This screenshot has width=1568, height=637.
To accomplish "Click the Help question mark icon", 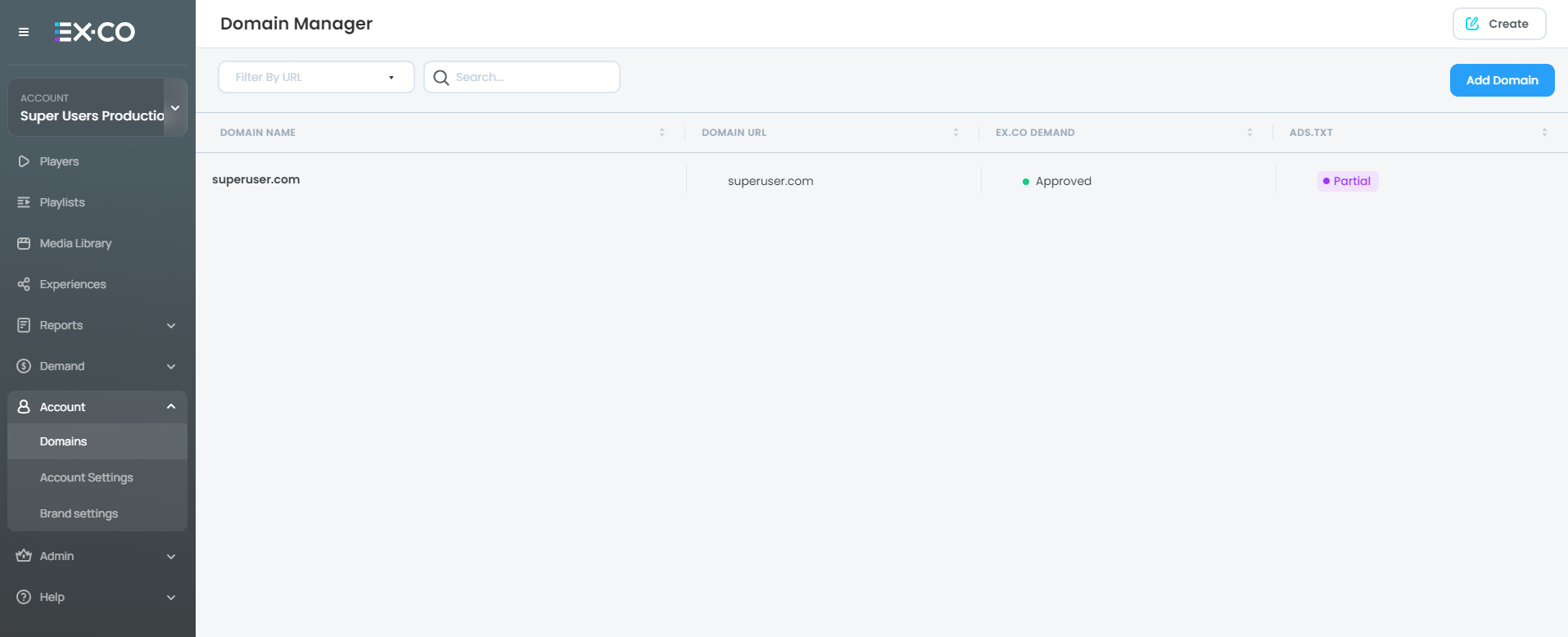I will tap(24, 597).
